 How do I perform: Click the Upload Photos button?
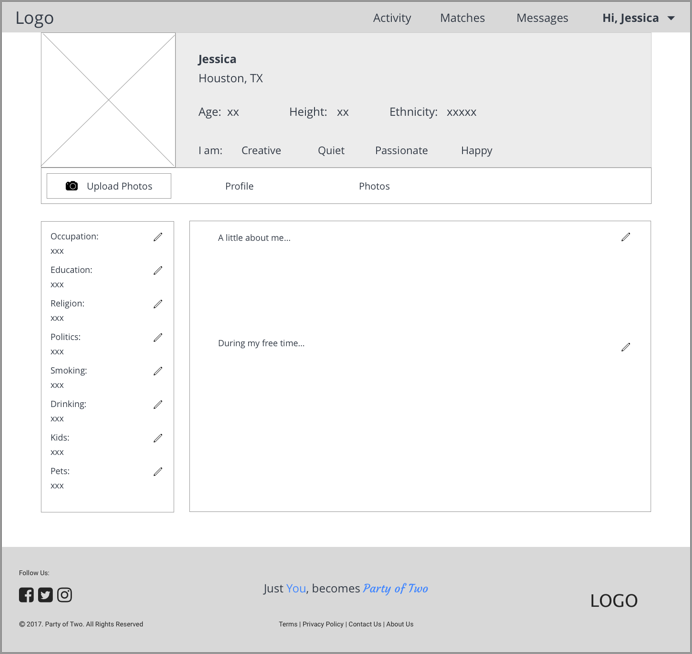[109, 186]
